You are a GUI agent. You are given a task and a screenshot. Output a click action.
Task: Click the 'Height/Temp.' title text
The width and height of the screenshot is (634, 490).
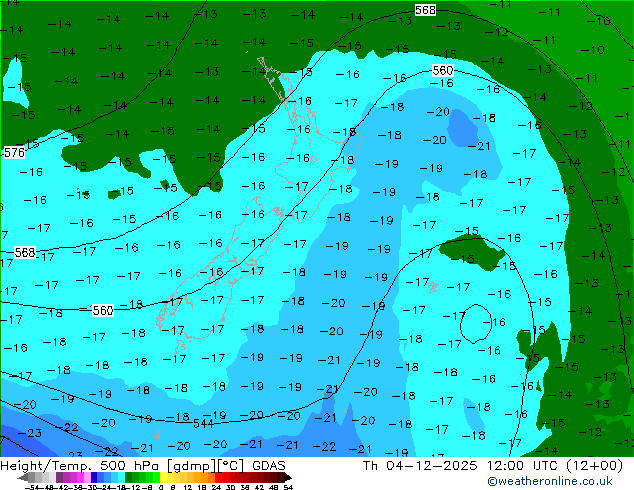point(45,466)
